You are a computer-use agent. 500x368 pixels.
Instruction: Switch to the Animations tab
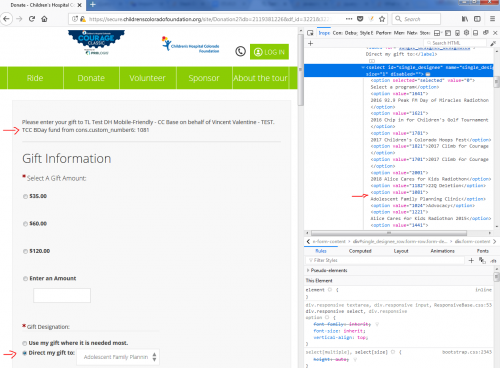point(442,251)
